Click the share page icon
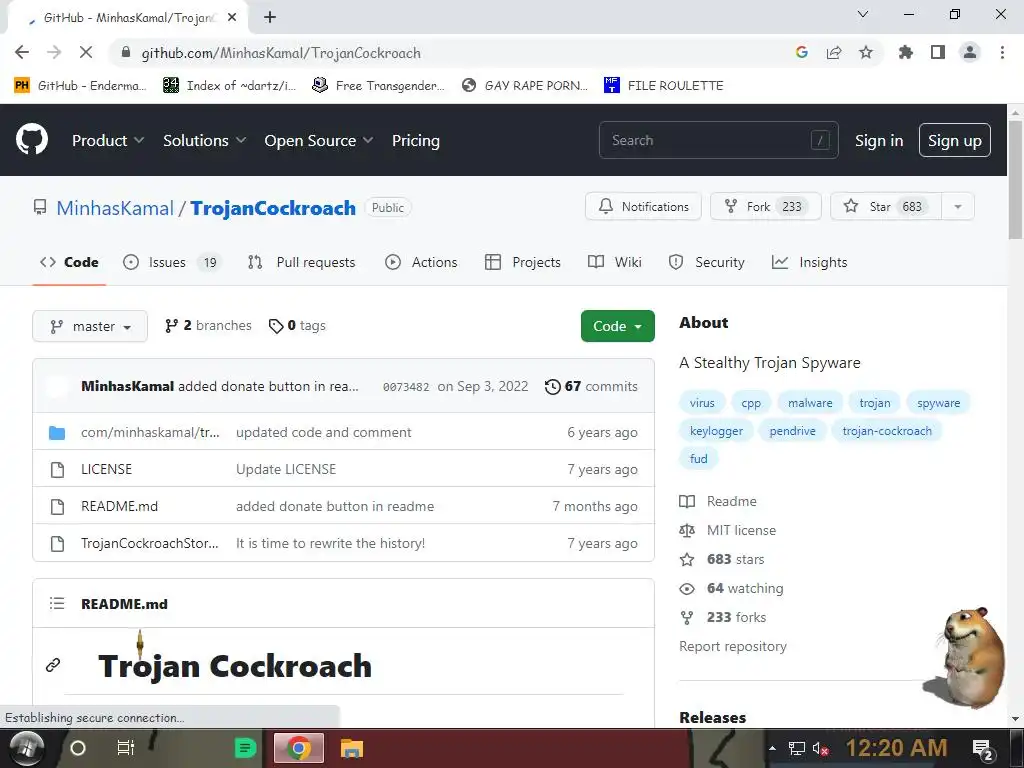 coord(834,53)
